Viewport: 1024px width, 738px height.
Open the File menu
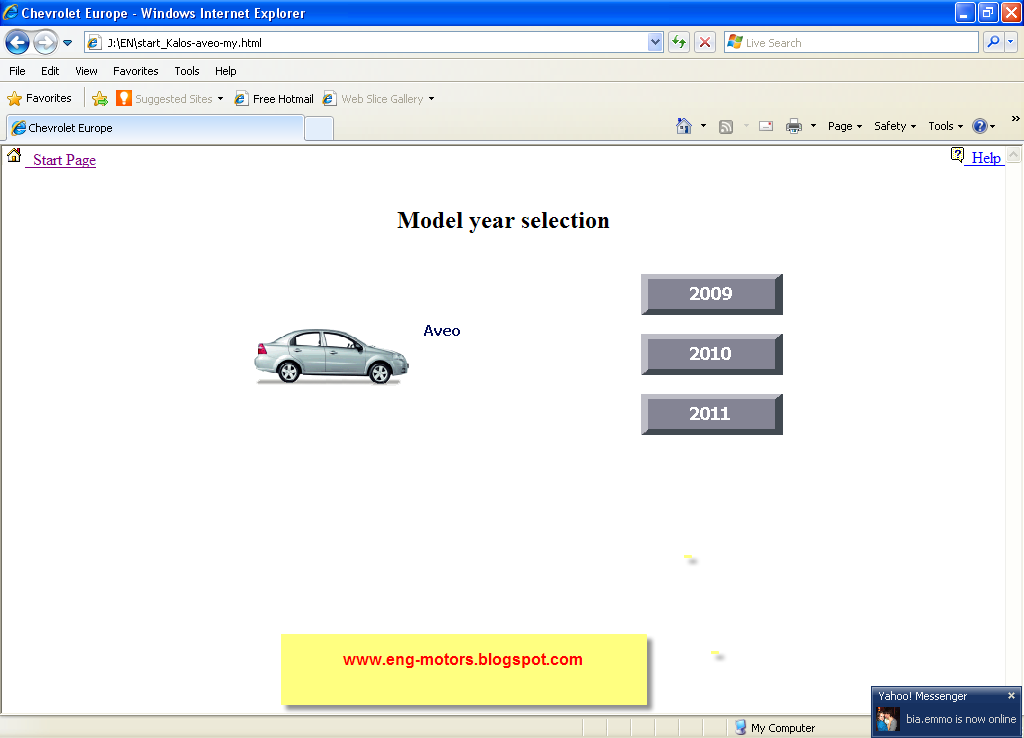click(17, 71)
